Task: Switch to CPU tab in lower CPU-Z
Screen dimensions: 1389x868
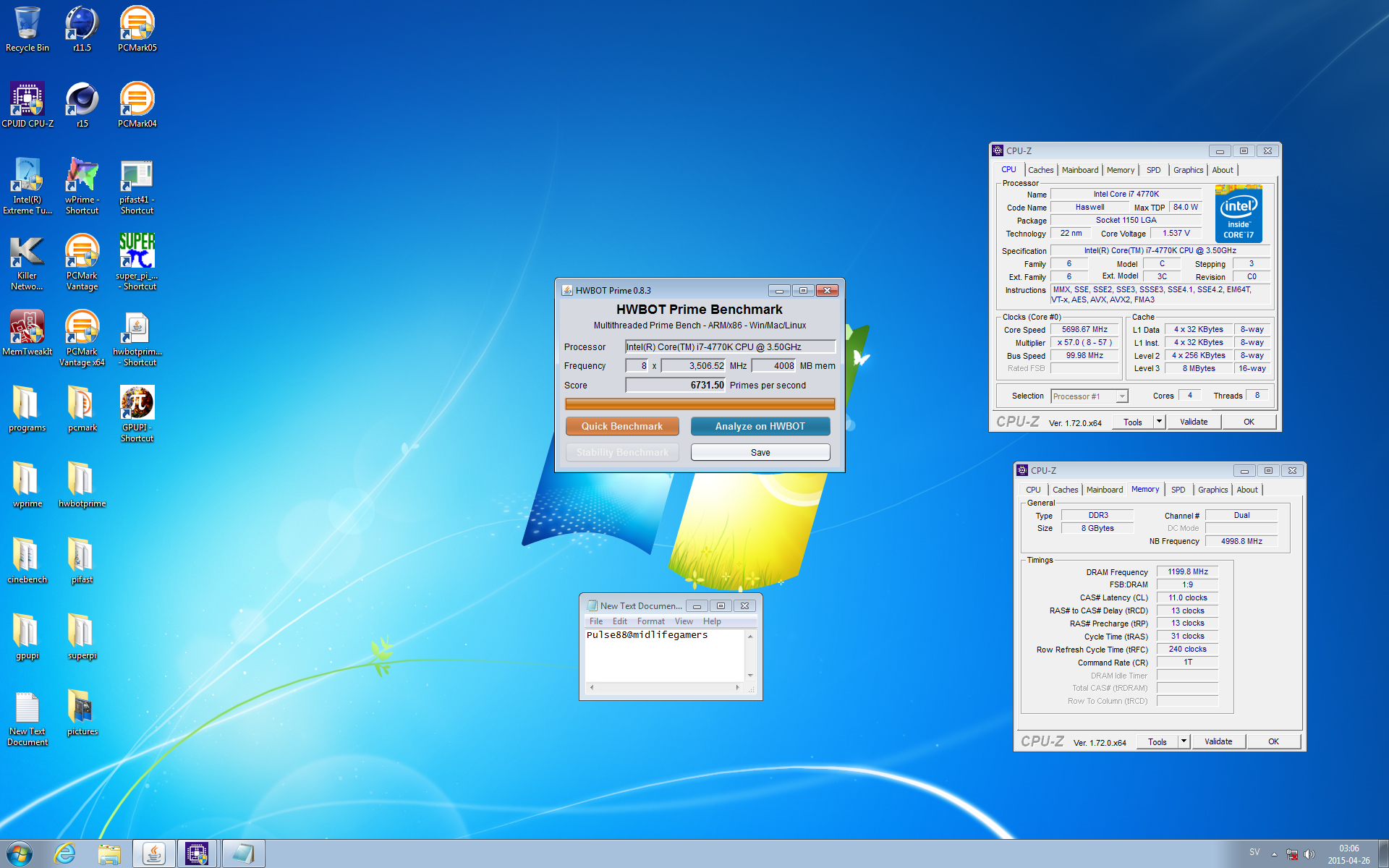Action: [x=1033, y=490]
